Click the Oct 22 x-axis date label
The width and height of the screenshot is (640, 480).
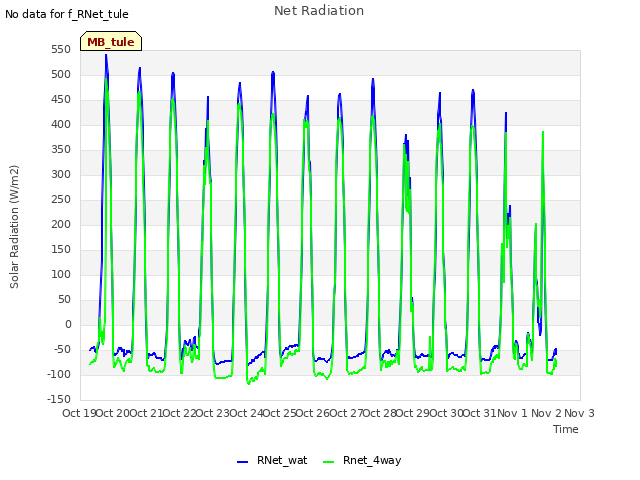(x=179, y=413)
